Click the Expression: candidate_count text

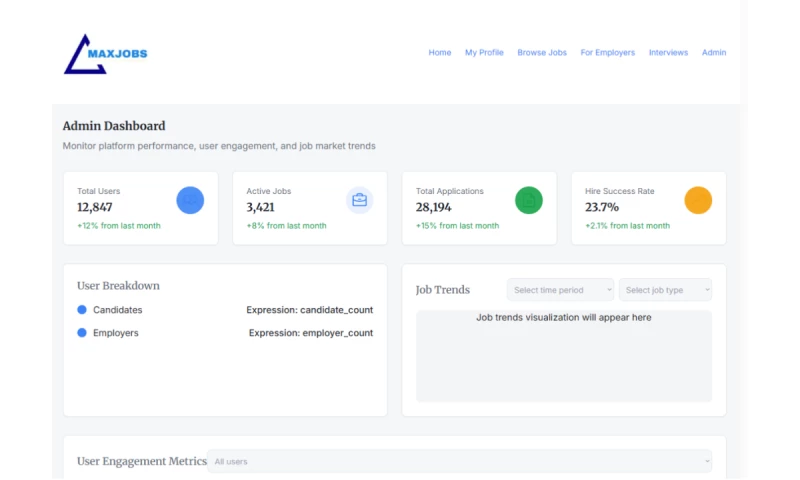point(310,310)
